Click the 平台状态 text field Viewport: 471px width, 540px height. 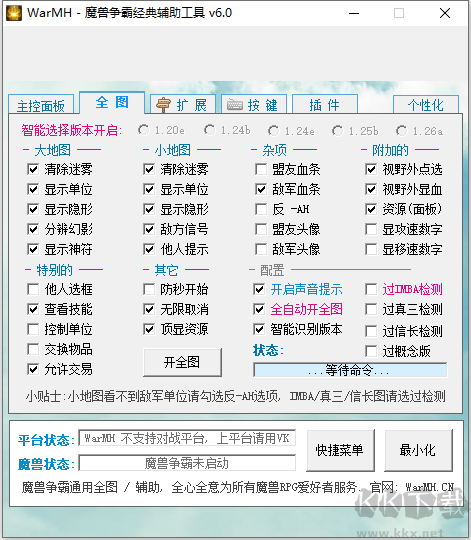coord(187,438)
